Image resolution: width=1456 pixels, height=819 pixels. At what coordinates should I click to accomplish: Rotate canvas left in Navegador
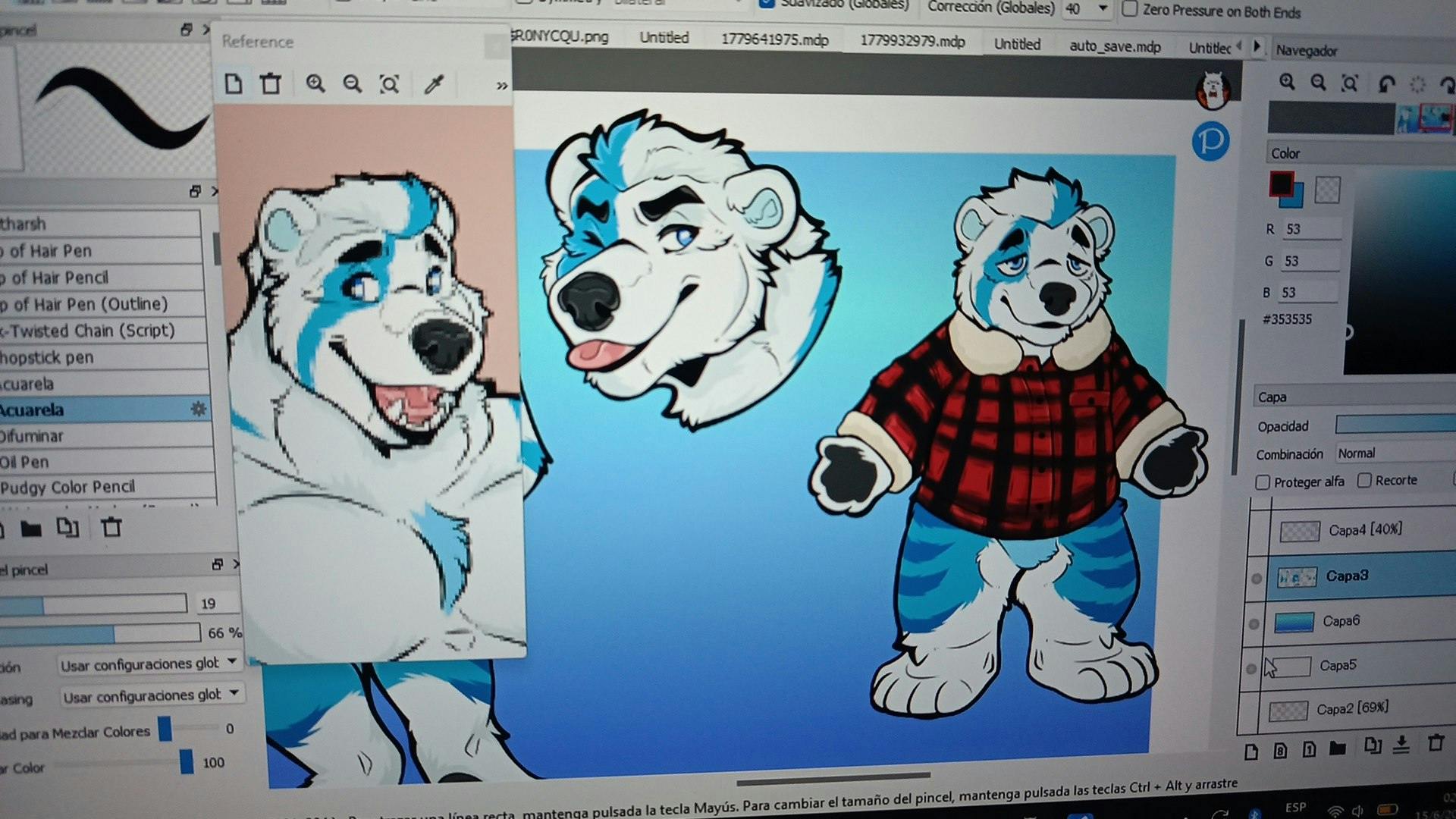click(x=1386, y=84)
